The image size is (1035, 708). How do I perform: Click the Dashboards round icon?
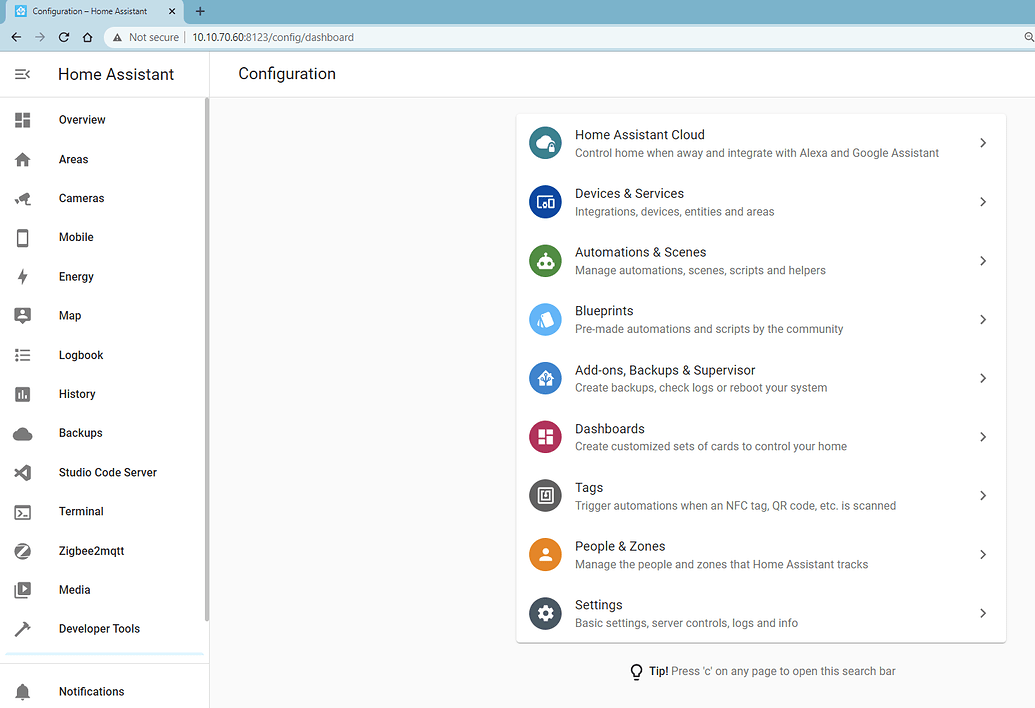coord(545,437)
